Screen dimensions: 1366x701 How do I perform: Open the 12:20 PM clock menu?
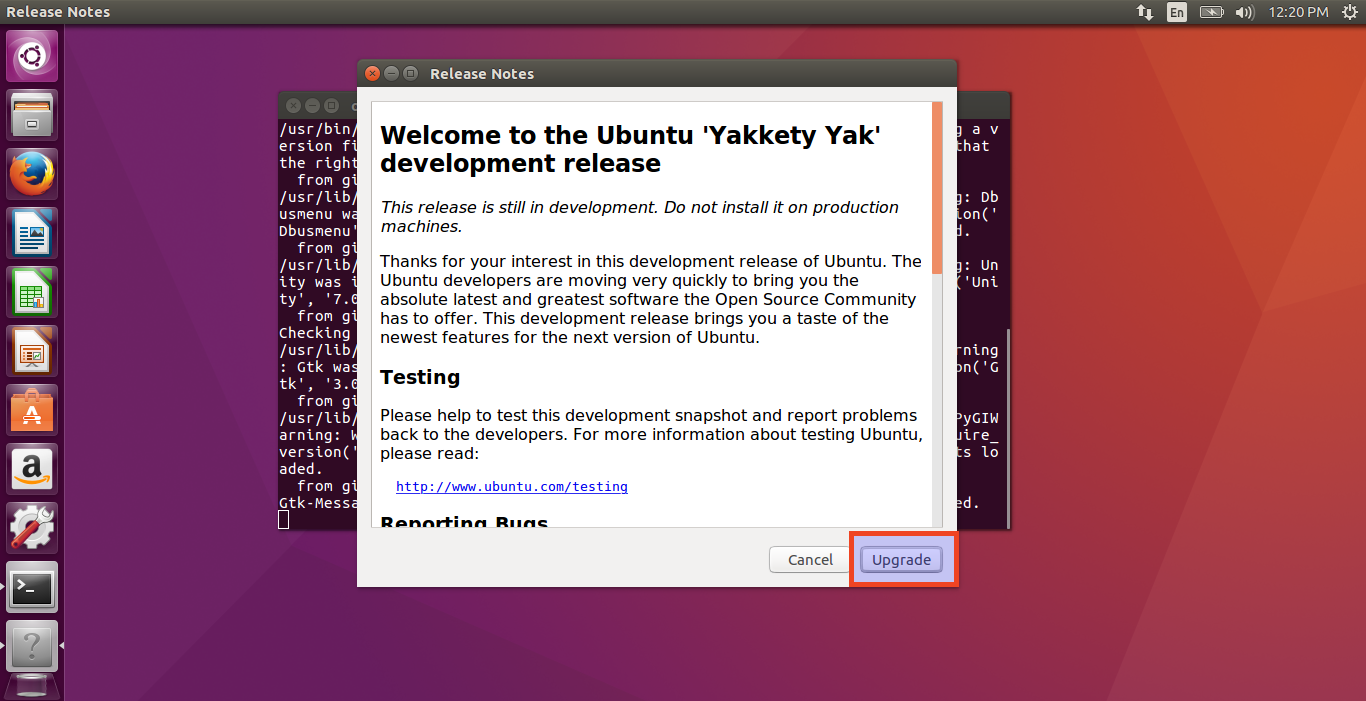tap(1298, 12)
